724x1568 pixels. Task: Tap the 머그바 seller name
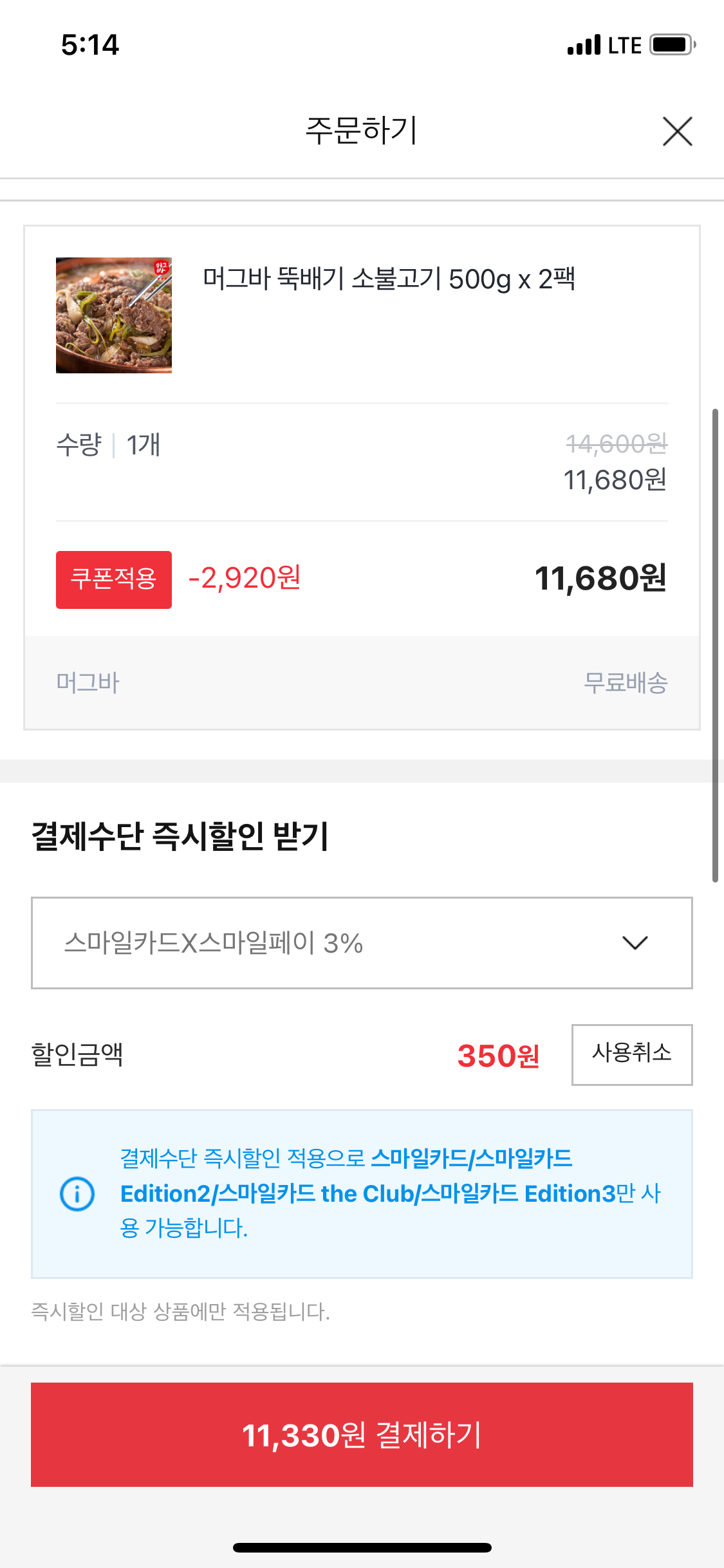pyautogui.click(x=88, y=682)
